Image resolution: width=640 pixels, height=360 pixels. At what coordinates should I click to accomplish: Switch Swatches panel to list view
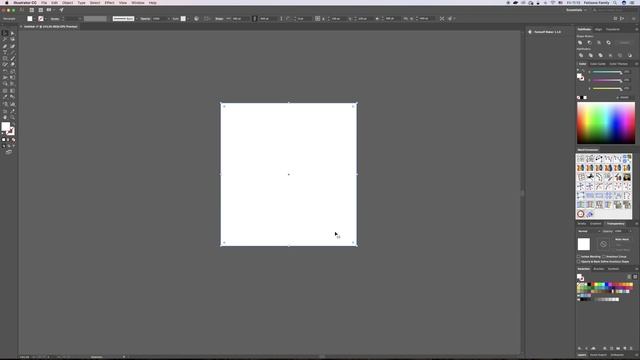(629, 277)
